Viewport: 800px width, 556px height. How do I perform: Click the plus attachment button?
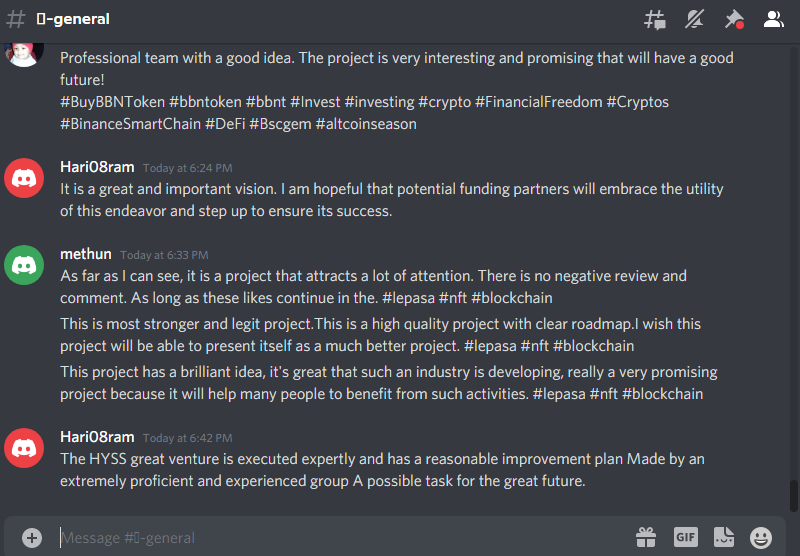pos(32,538)
